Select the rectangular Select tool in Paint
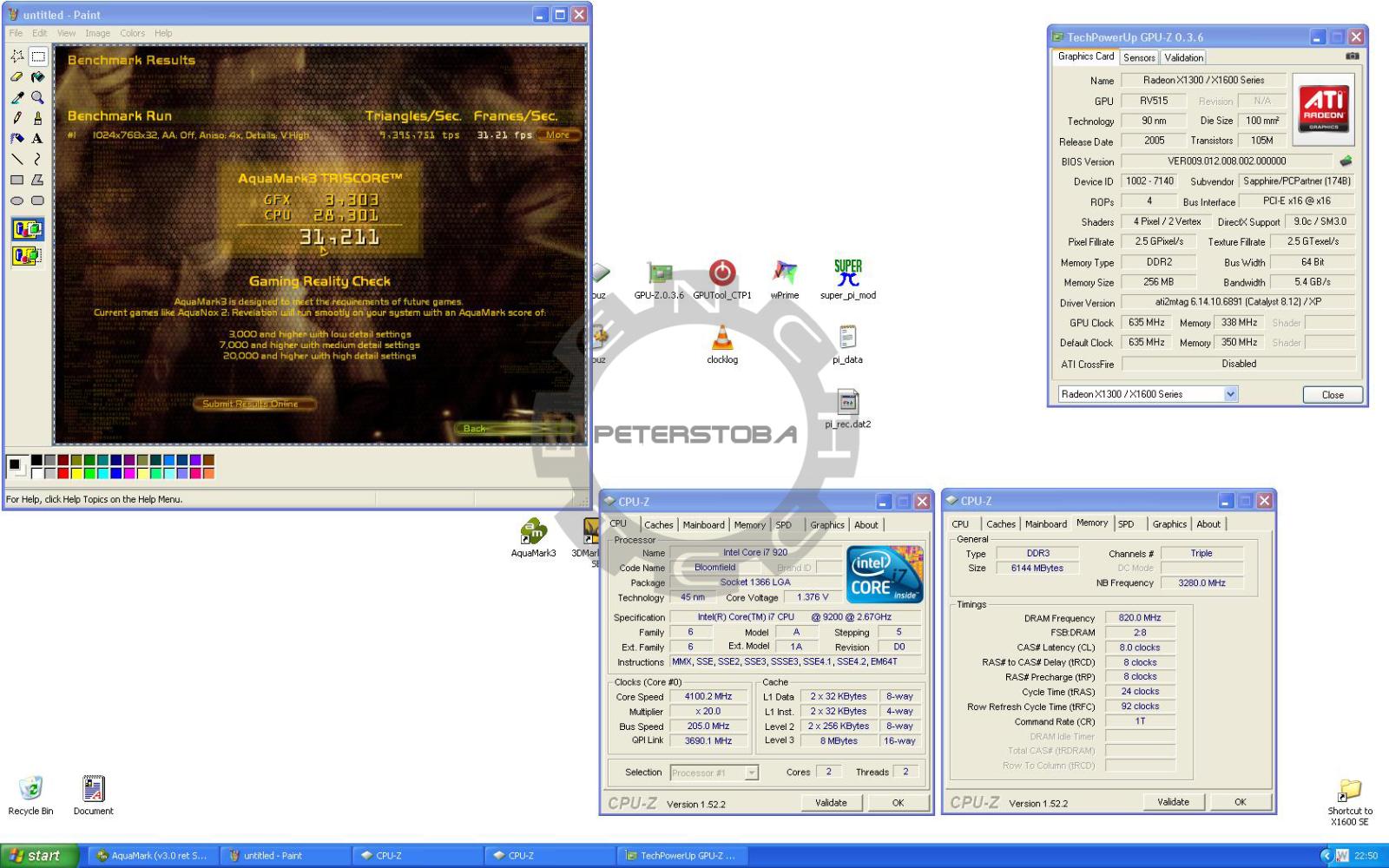1389x868 pixels. click(x=37, y=56)
